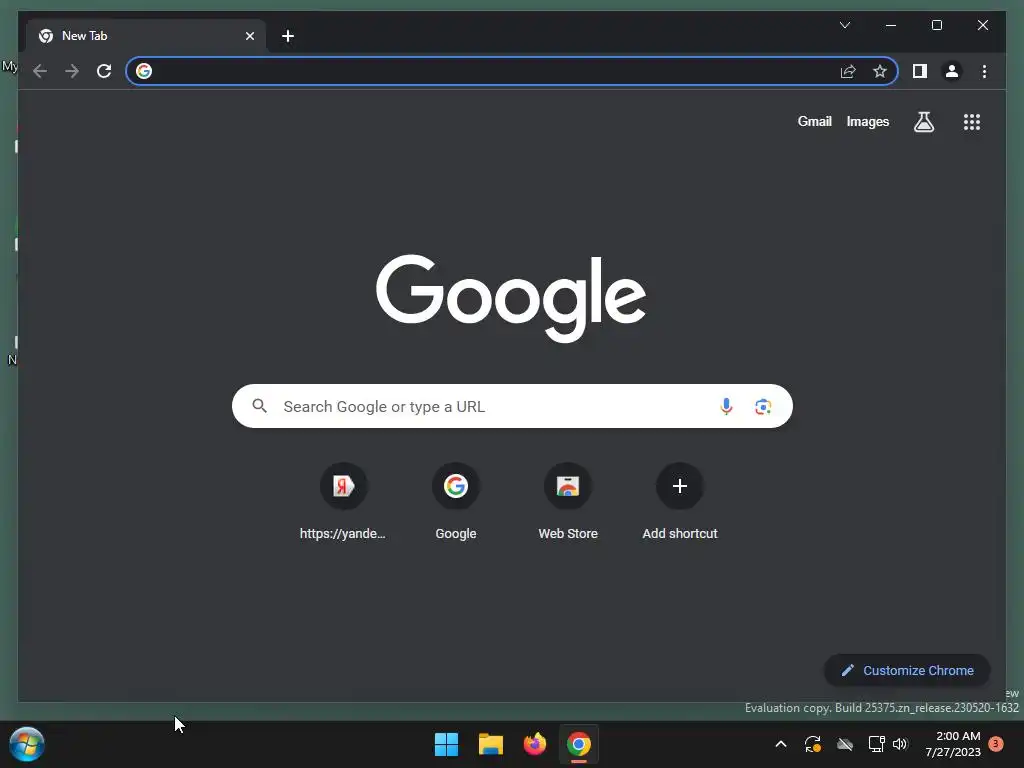Click the Chrome taskbar icon
The width and height of the screenshot is (1024, 768).
tap(579, 744)
